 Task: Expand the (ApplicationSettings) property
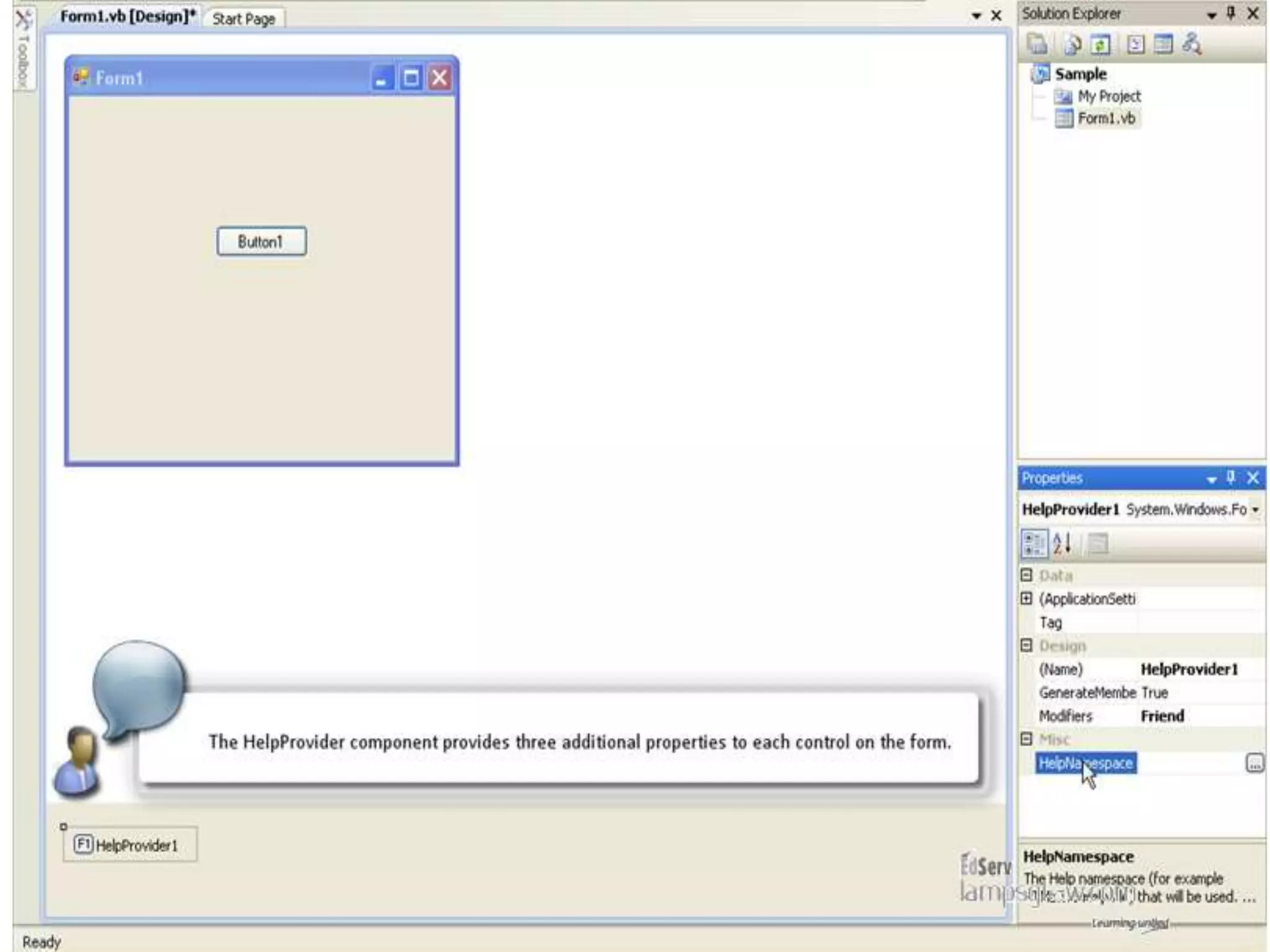pos(1026,599)
